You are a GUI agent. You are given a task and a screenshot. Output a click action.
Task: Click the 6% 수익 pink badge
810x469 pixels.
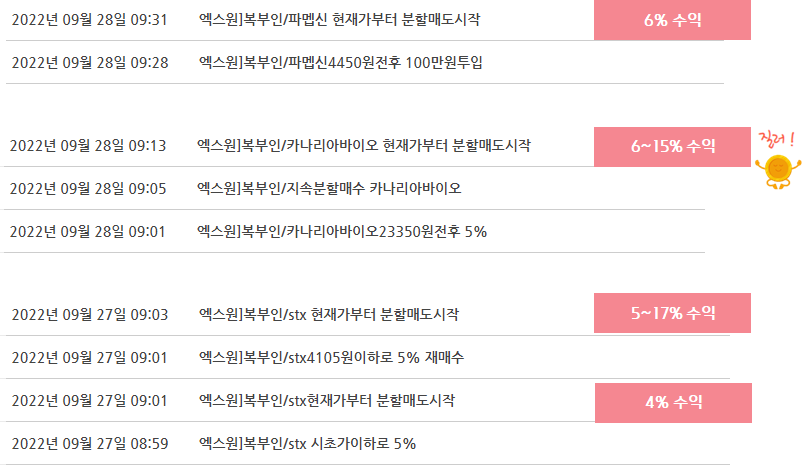[x=672, y=20]
